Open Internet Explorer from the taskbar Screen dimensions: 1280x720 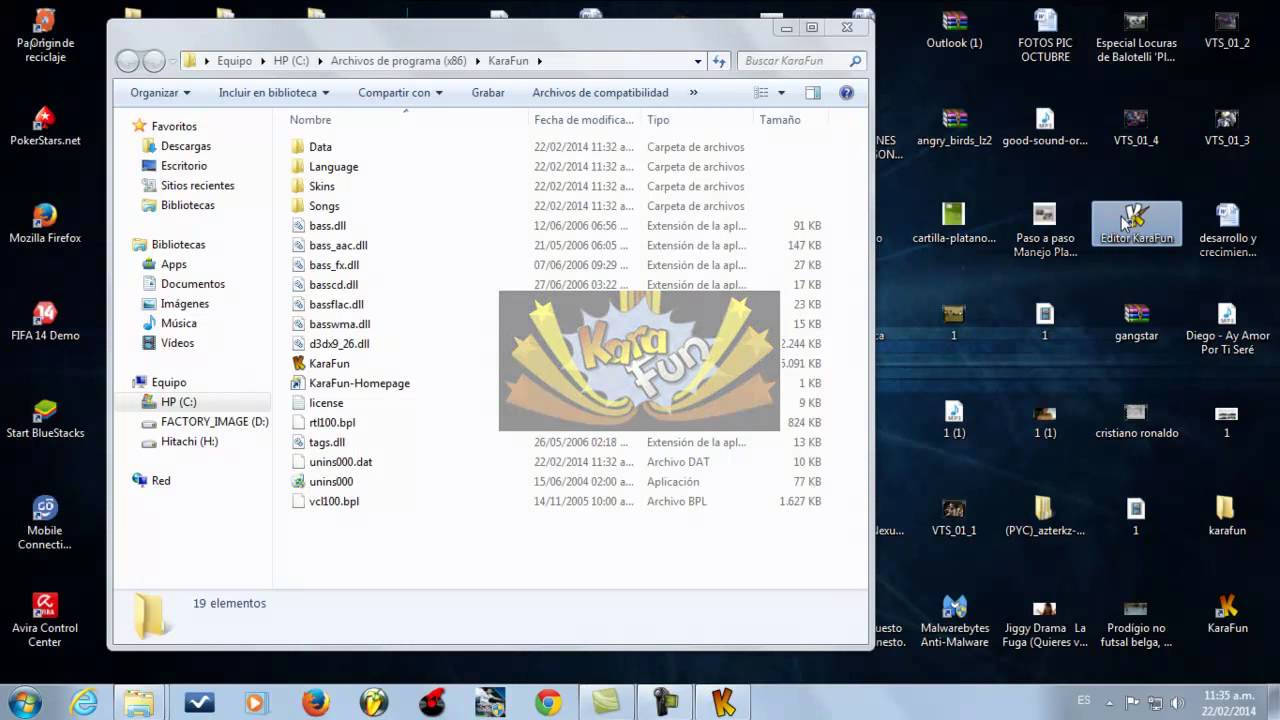(x=83, y=702)
